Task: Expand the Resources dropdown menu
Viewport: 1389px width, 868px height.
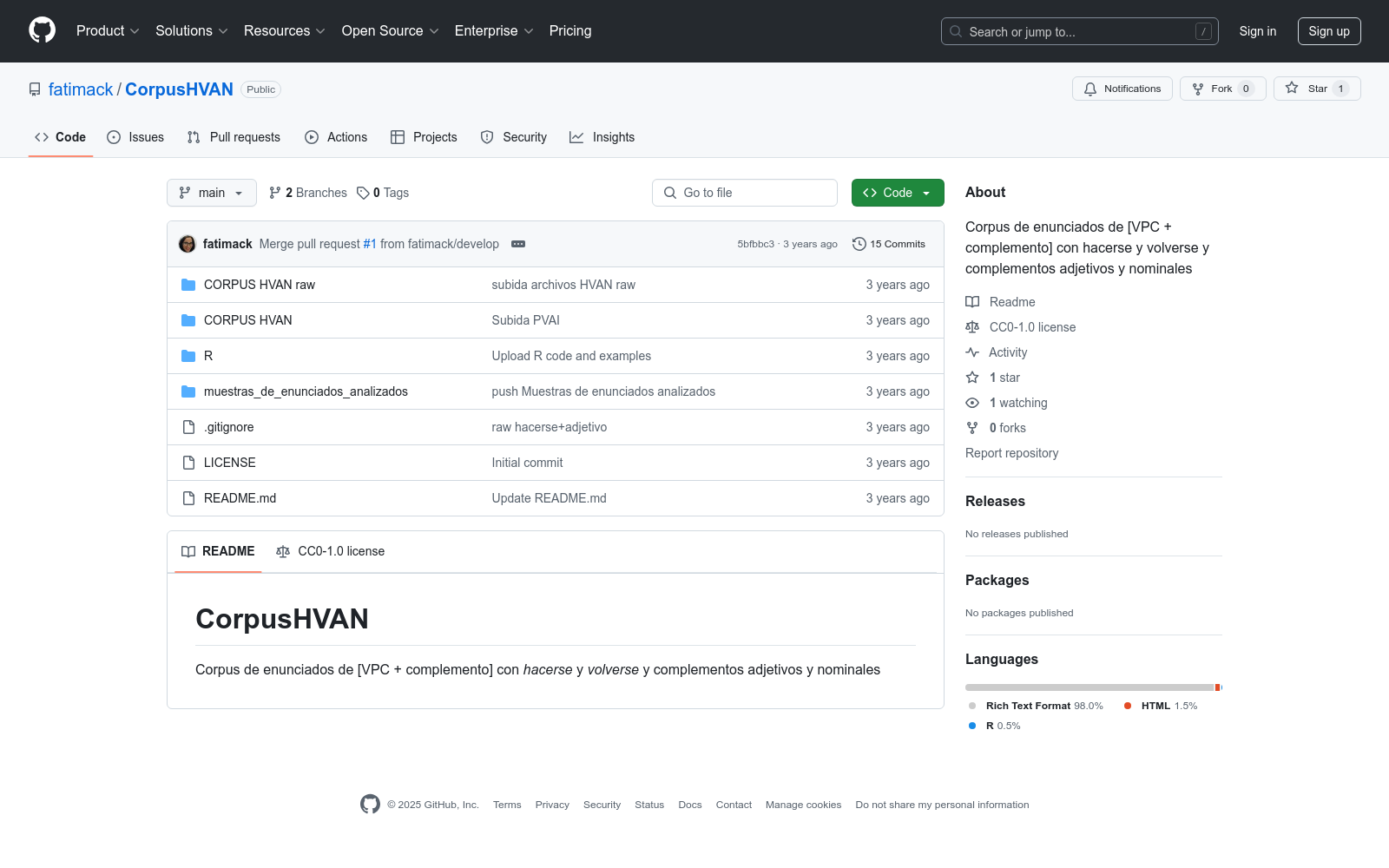Action: coord(285,30)
